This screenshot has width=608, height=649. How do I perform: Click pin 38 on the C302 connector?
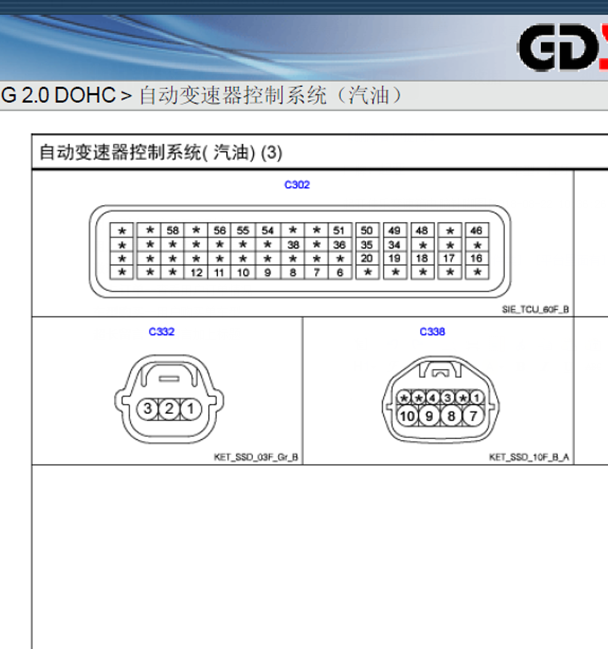tap(293, 245)
